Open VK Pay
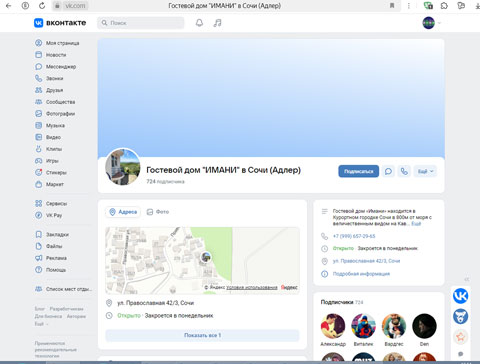480x364 pixels. tap(49, 215)
